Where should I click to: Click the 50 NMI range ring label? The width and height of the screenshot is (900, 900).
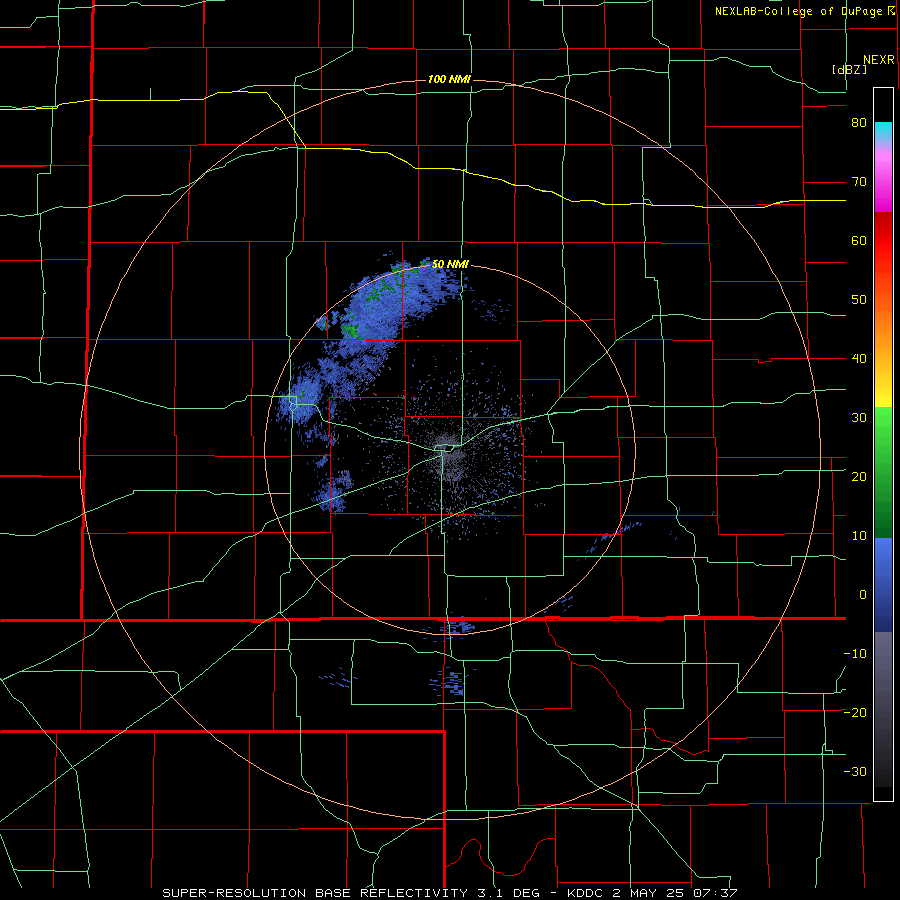tap(450, 264)
